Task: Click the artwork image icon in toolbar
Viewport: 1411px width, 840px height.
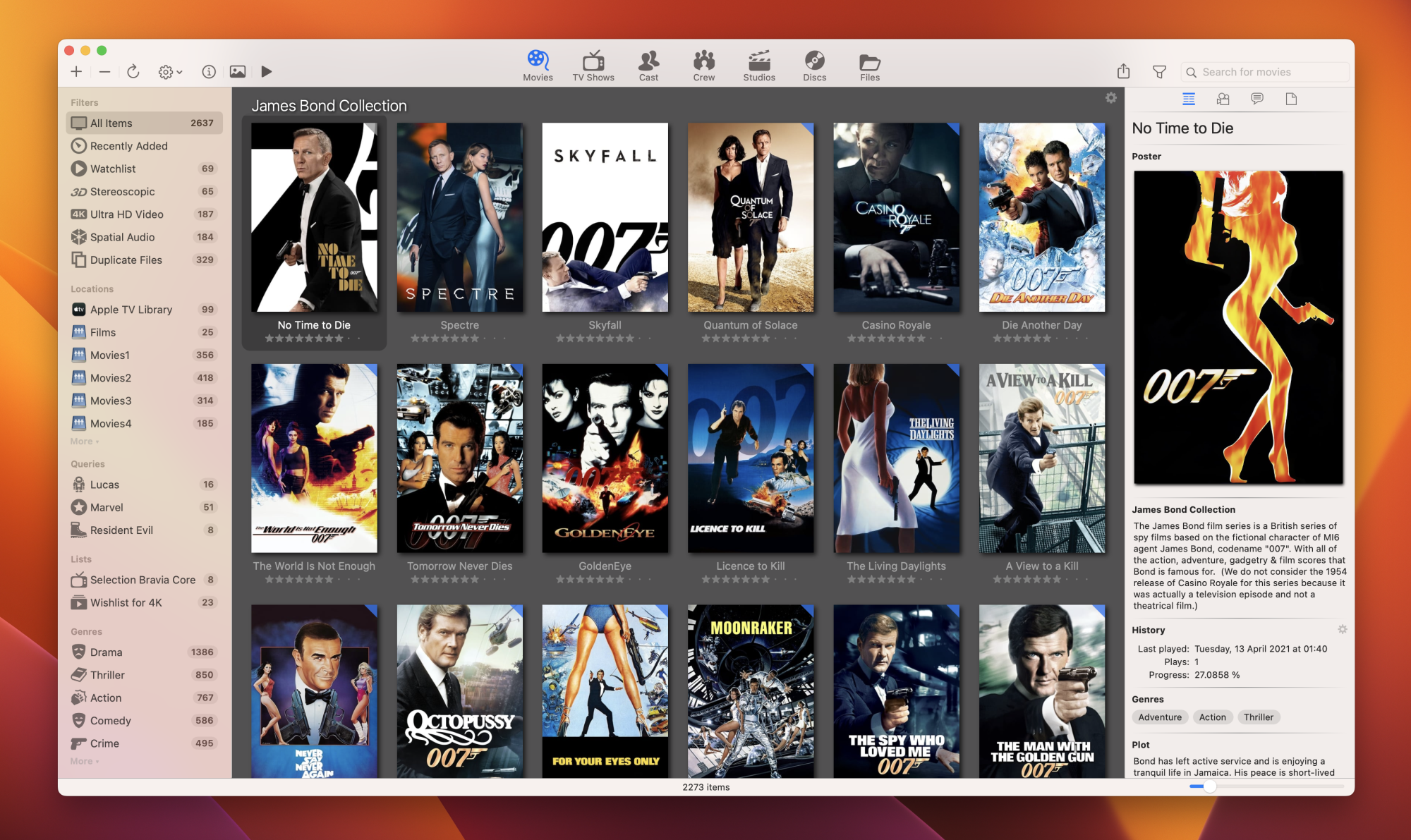Action: pos(238,71)
